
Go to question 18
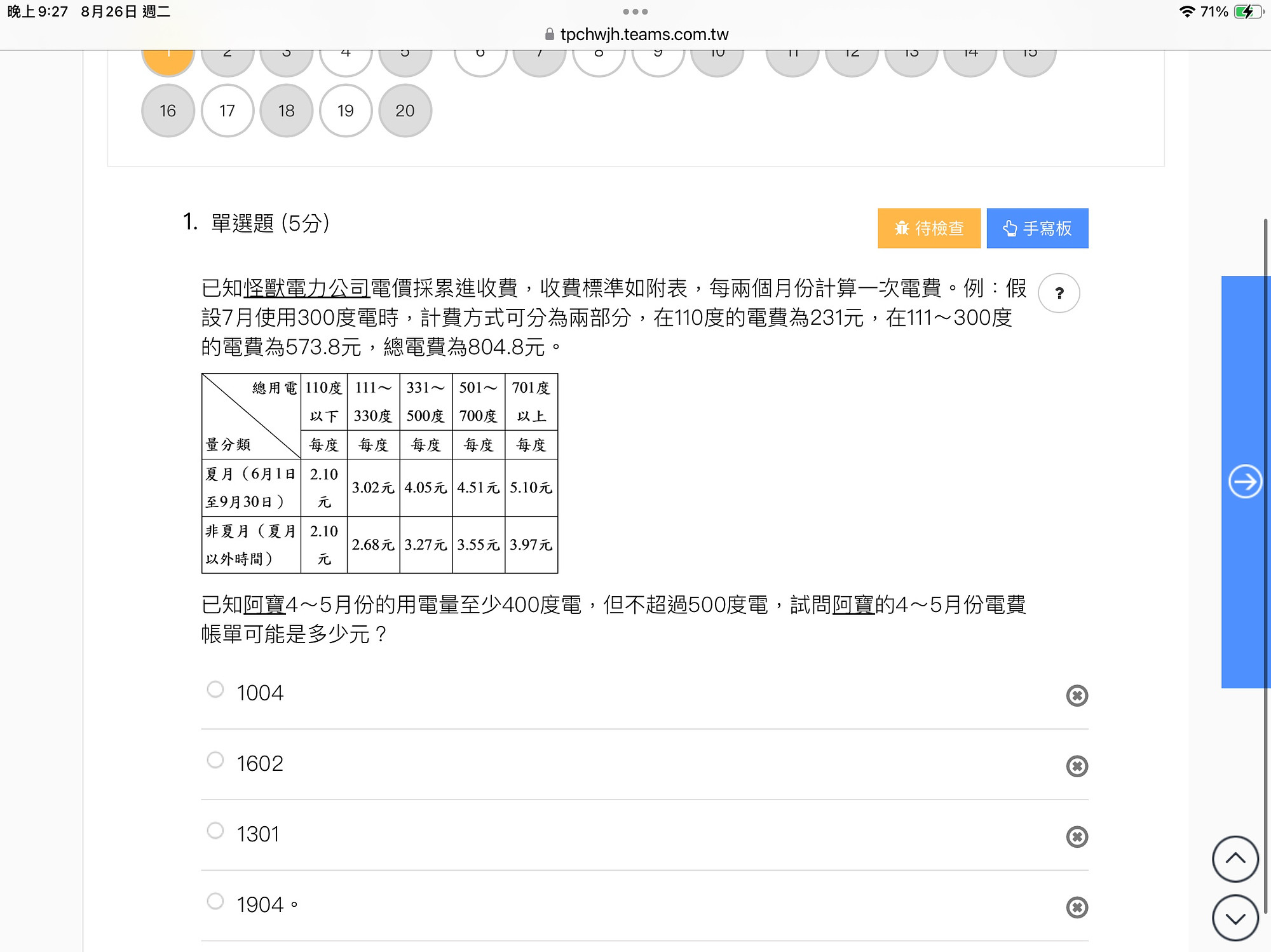pyautogui.click(x=286, y=111)
